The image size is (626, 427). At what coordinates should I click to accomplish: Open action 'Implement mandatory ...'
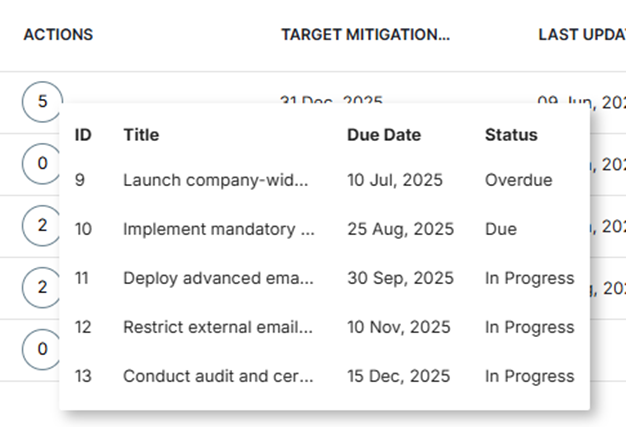219,229
